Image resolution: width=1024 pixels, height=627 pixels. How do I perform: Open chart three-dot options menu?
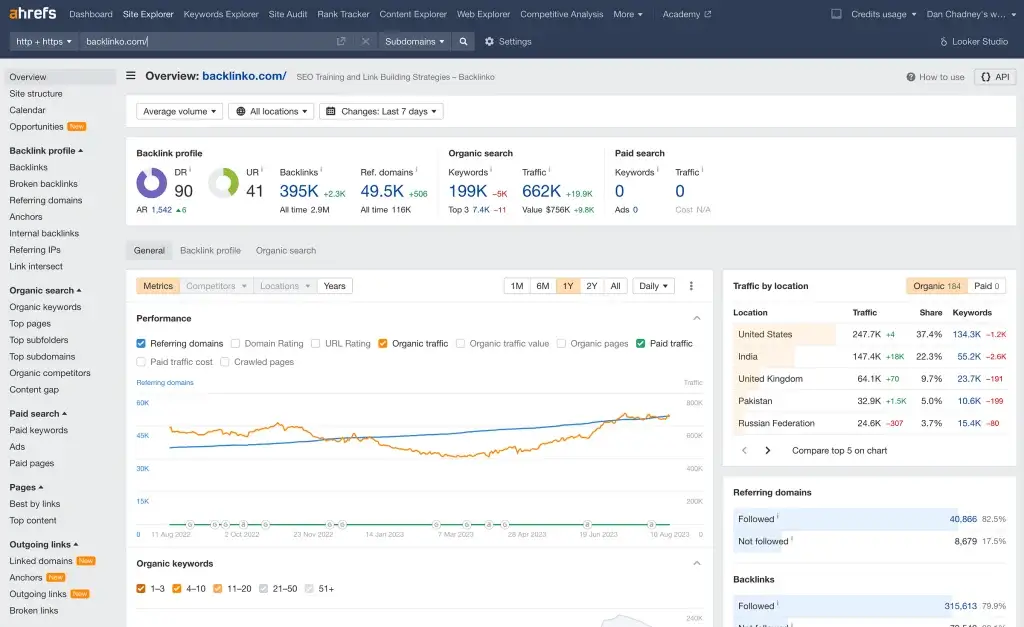(691, 286)
